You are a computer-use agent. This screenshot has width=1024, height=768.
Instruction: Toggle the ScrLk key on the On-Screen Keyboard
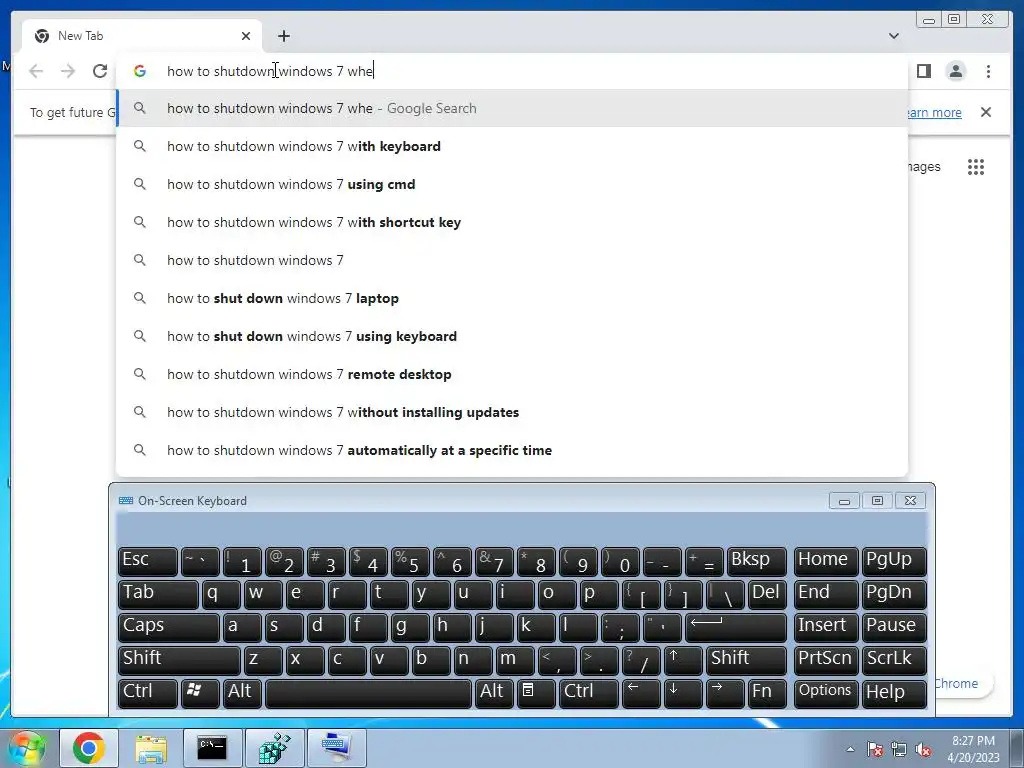[894, 660]
